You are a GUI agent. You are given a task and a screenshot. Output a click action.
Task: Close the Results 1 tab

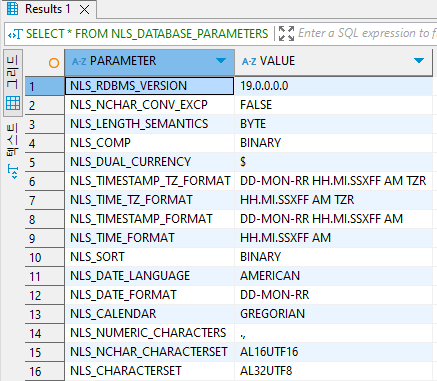(x=85, y=10)
